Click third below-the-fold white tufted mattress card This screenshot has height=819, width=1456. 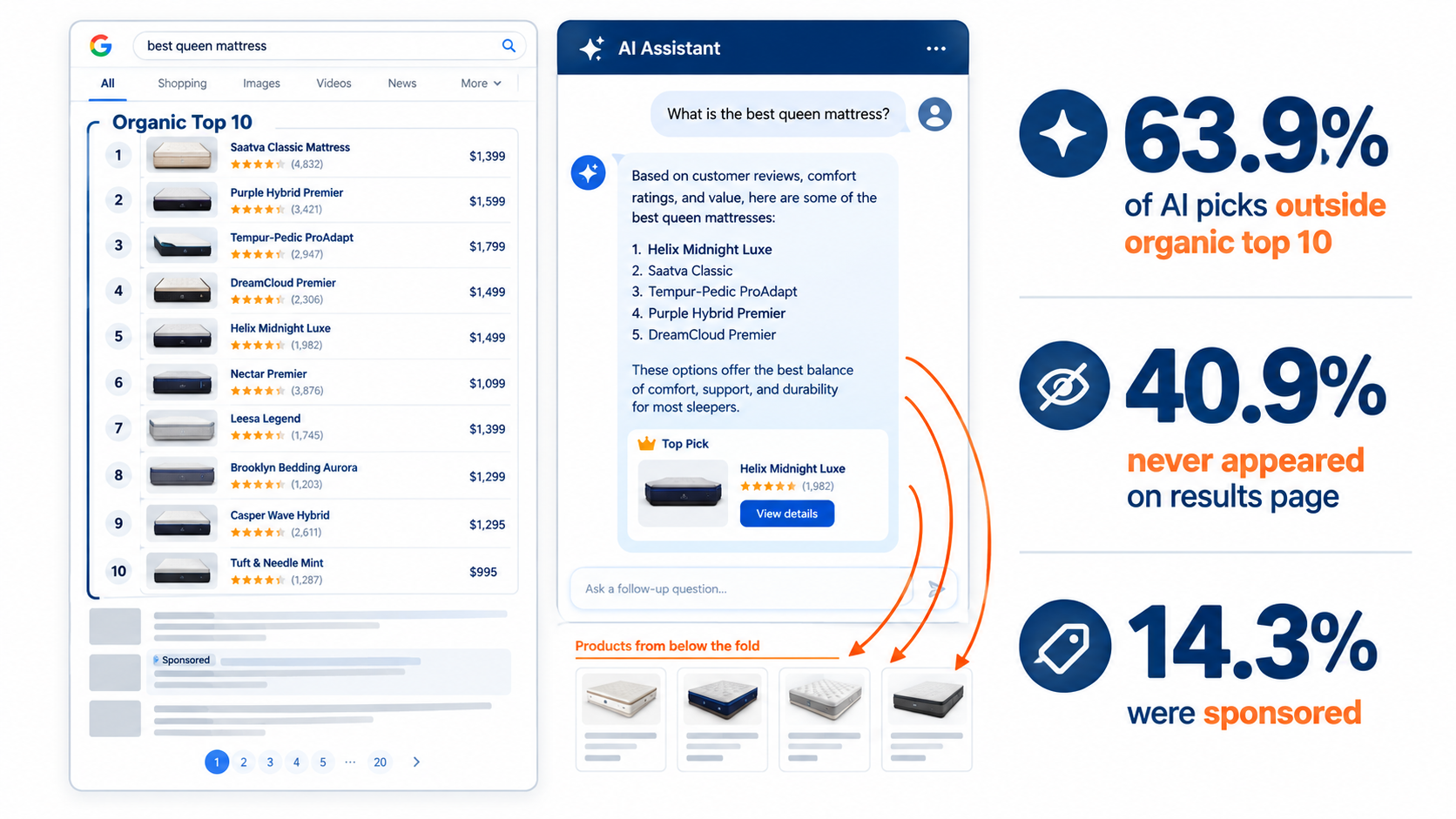pos(825,719)
